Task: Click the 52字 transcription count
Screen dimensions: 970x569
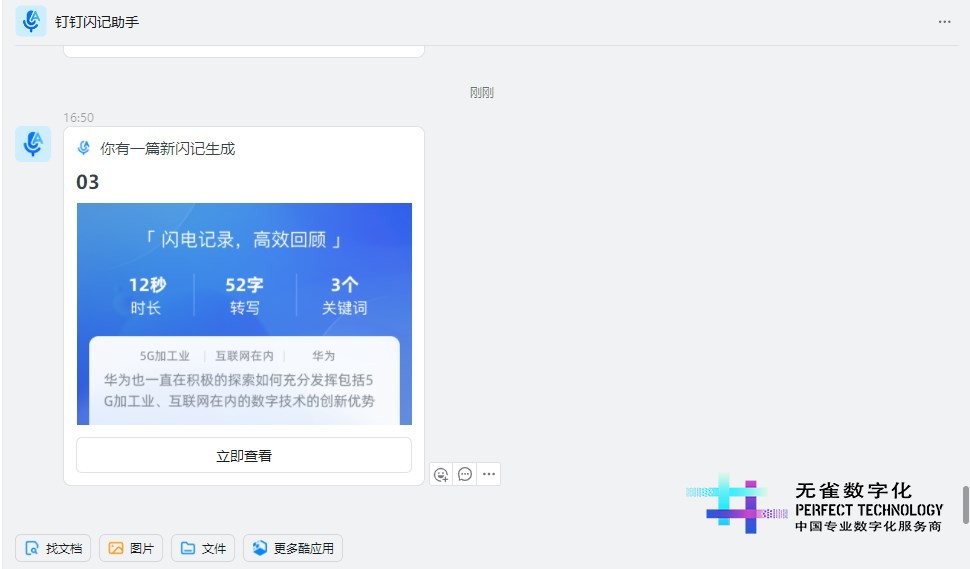Action: (244, 284)
